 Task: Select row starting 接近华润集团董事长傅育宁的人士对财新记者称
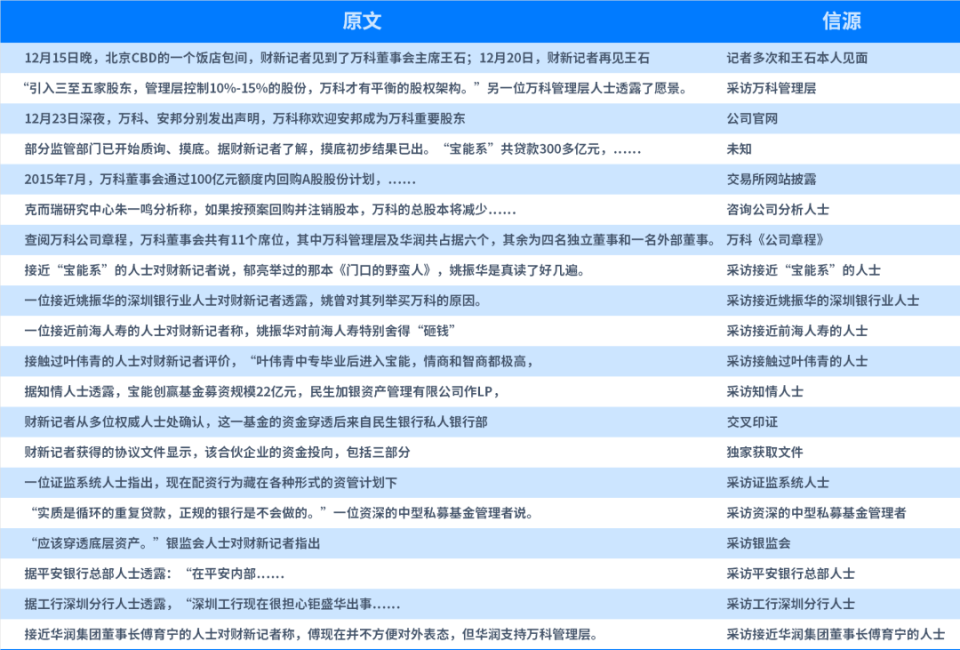pos(480,634)
